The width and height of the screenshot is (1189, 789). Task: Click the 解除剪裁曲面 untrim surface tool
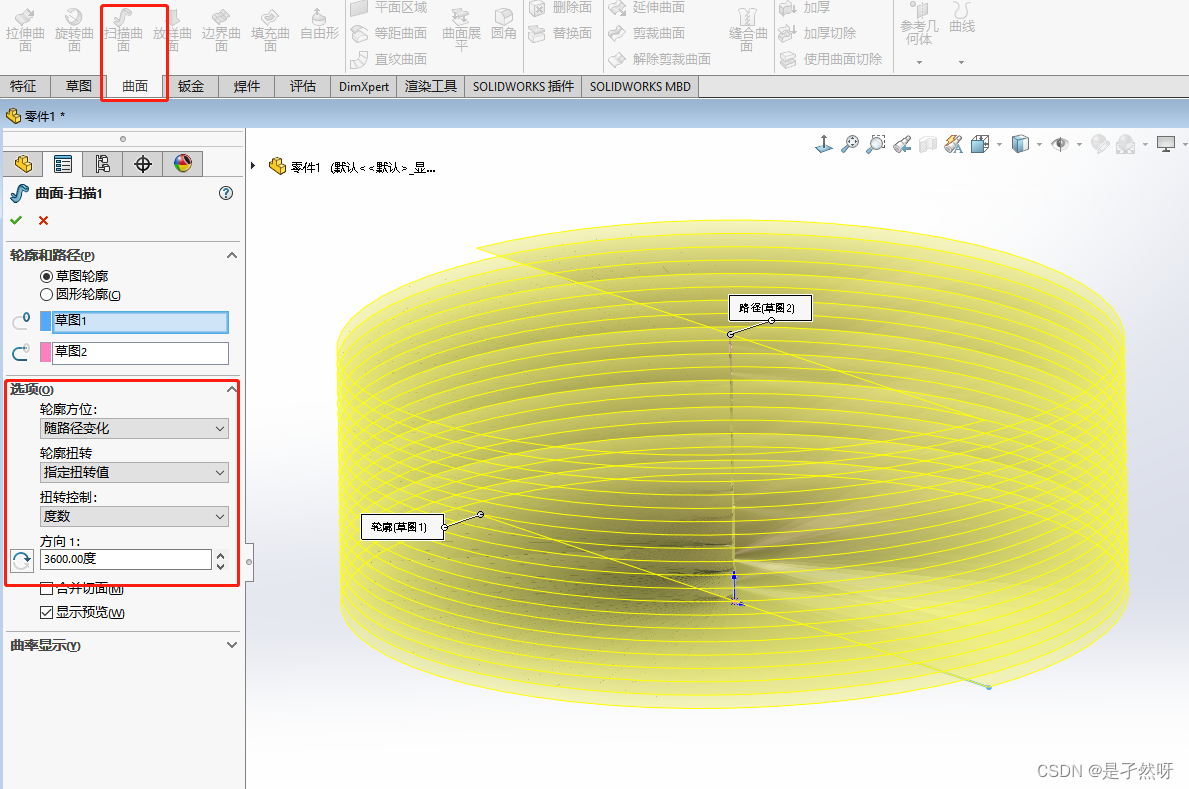click(660, 59)
